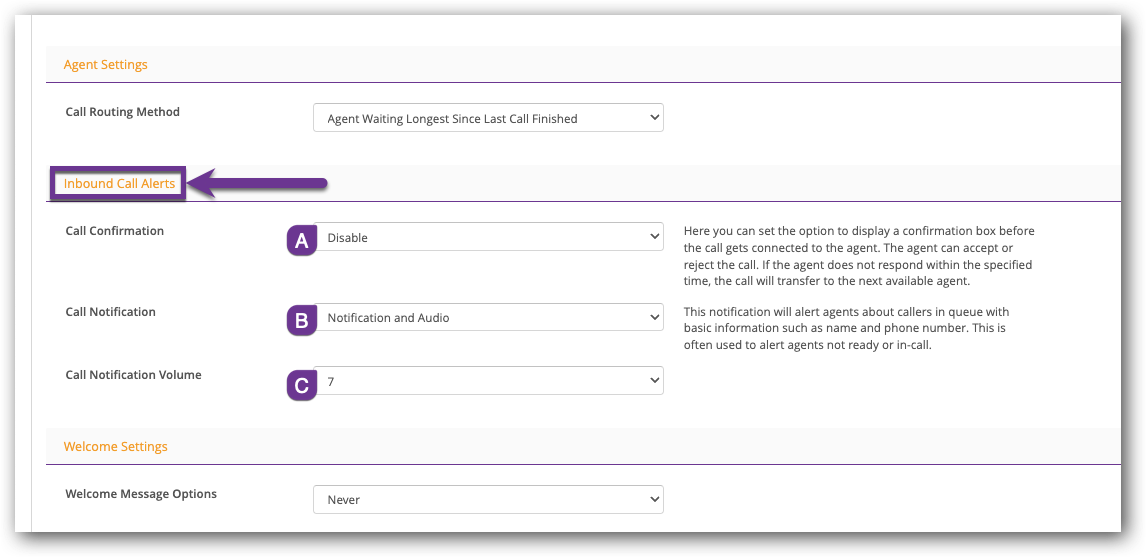The image size is (1146, 557).
Task: Click the confirmation box help description text
Action: click(x=859, y=256)
